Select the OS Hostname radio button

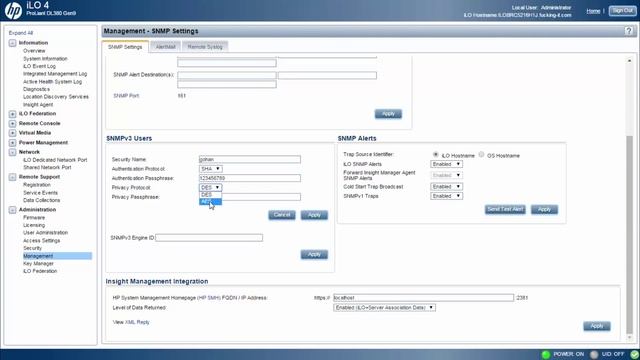(x=481, y=155)
